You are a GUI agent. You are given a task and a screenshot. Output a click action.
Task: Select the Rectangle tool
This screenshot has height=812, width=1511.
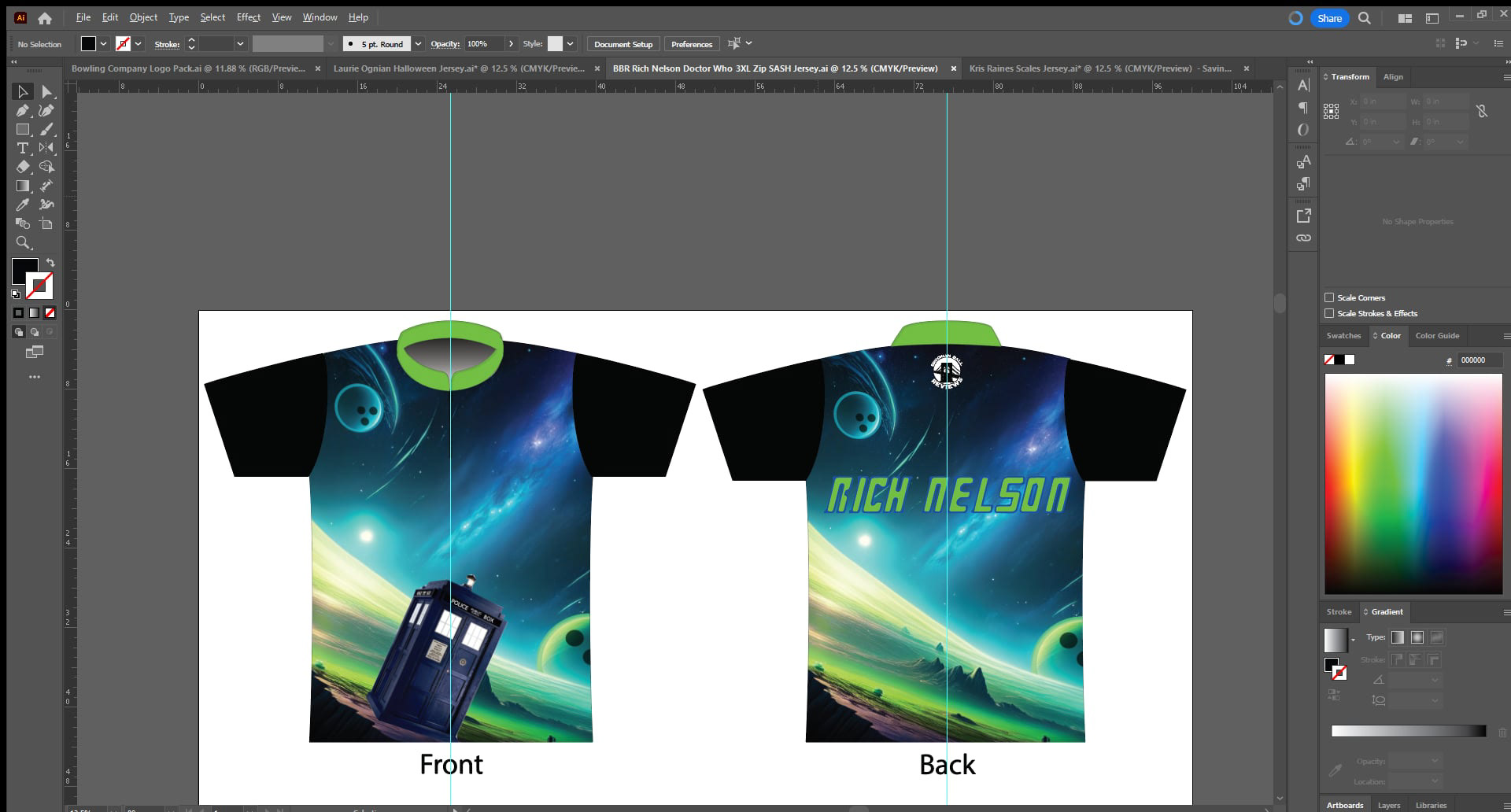(23, 129)
